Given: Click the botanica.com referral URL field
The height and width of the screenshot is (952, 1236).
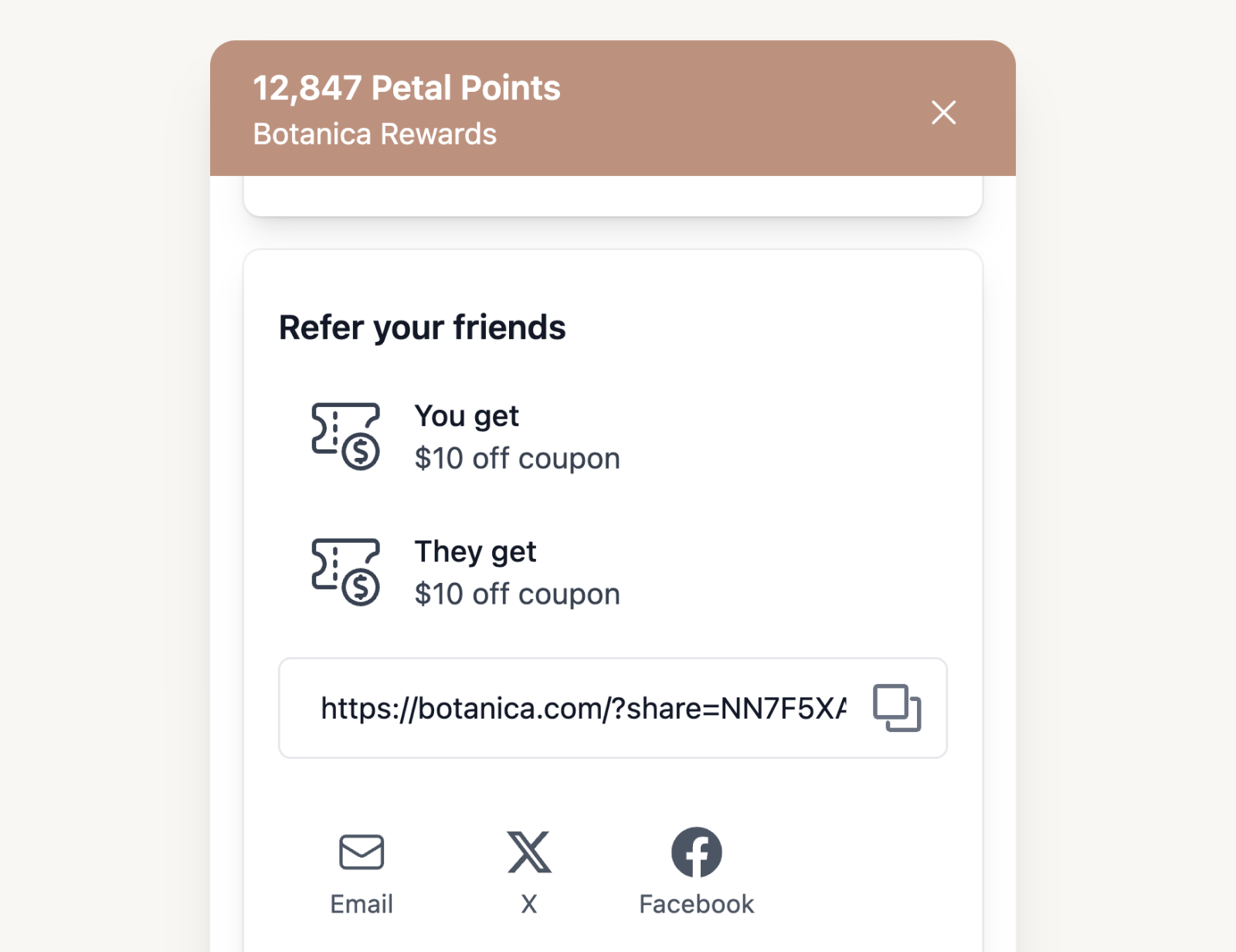Looking at the screenshot, I should pyautogui.click(x=582, y=708).
